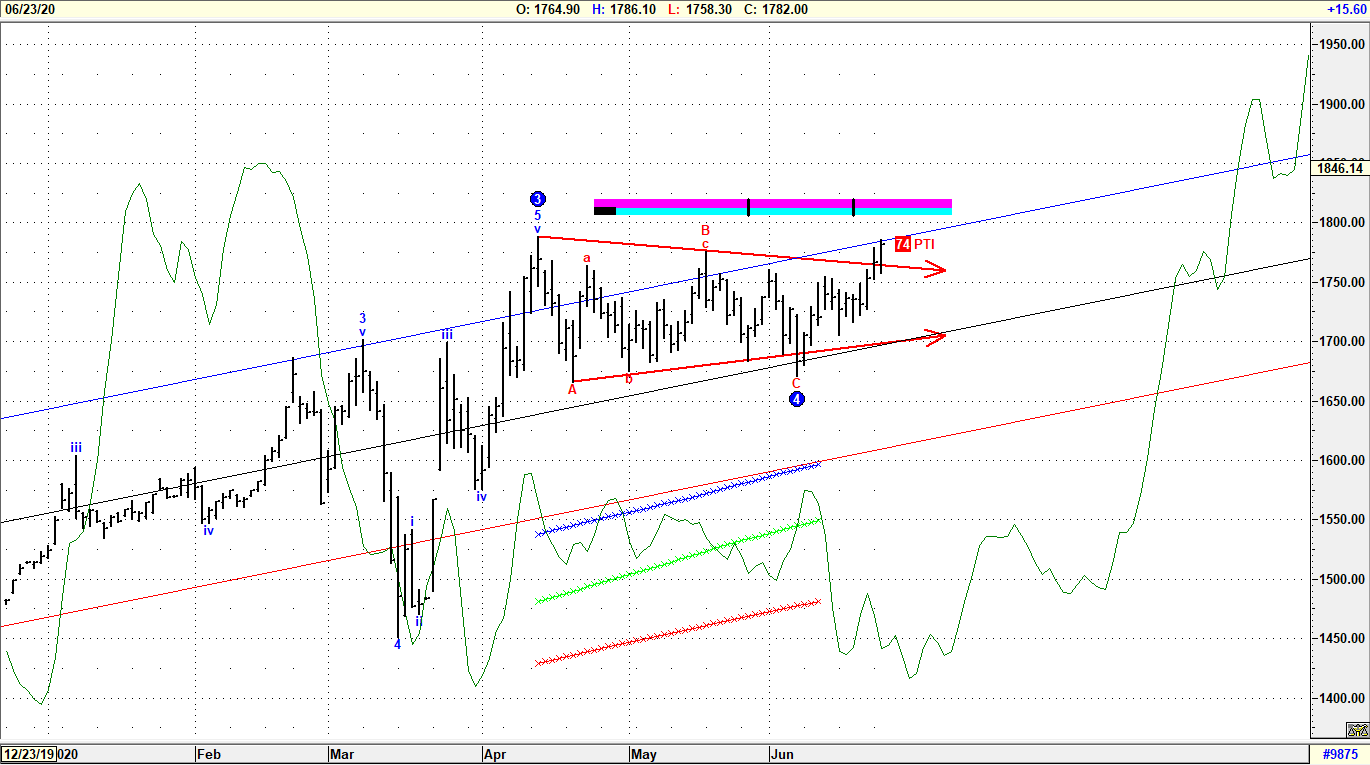Image resolution: width=1370 pixels, height=765 pixels.
Task: Click the blue circled wave 3 marker
Action: click(538, 198)
